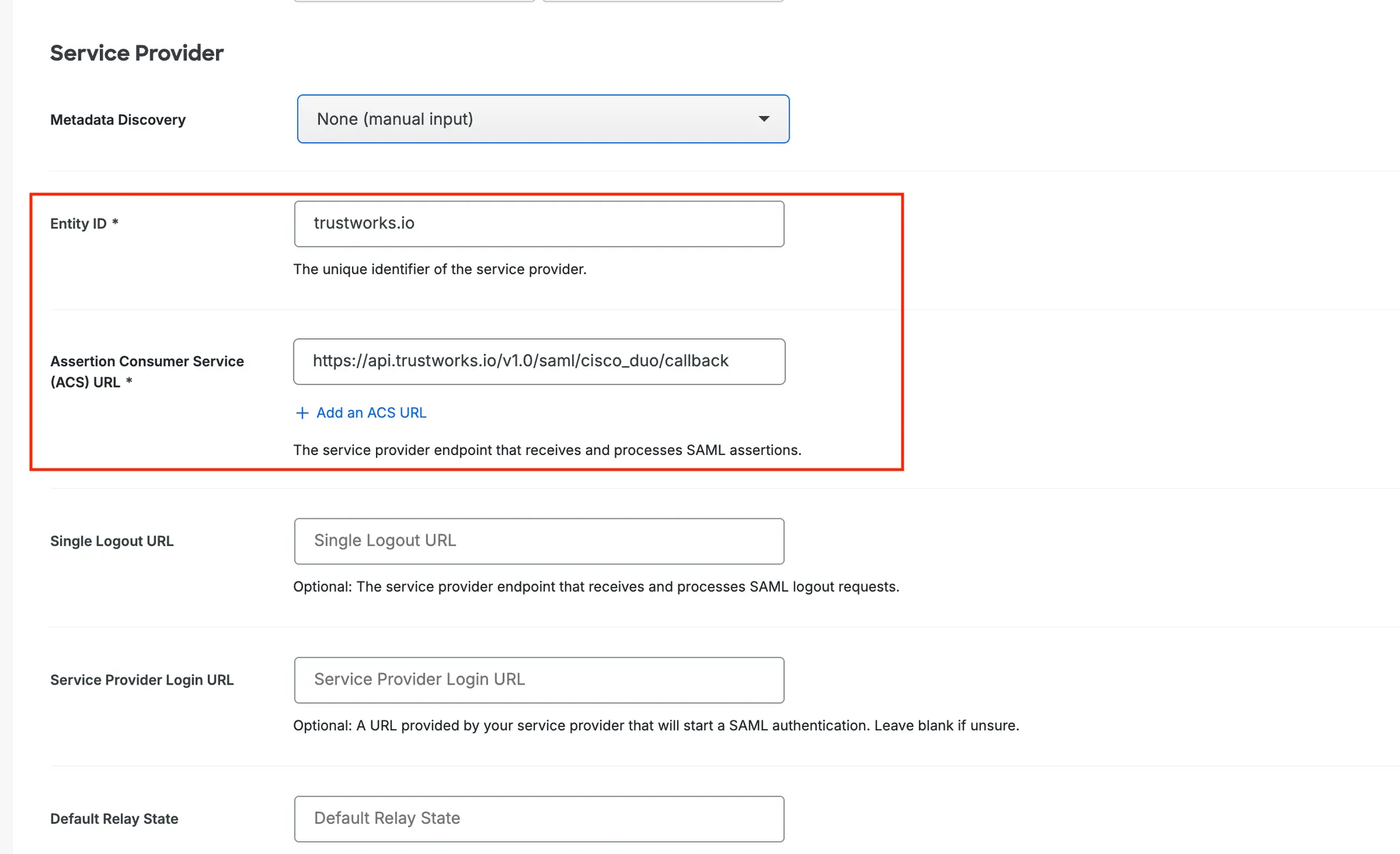Click the Entity ID * label
This screenshot has width=1400, height=854.
[x=84, y=223]
